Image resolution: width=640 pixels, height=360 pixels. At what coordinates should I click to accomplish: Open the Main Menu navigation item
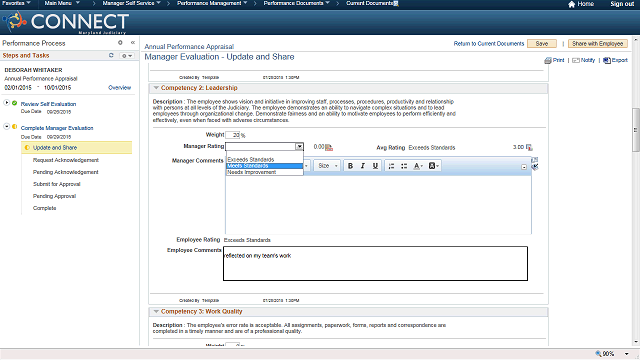click(62, 3)
